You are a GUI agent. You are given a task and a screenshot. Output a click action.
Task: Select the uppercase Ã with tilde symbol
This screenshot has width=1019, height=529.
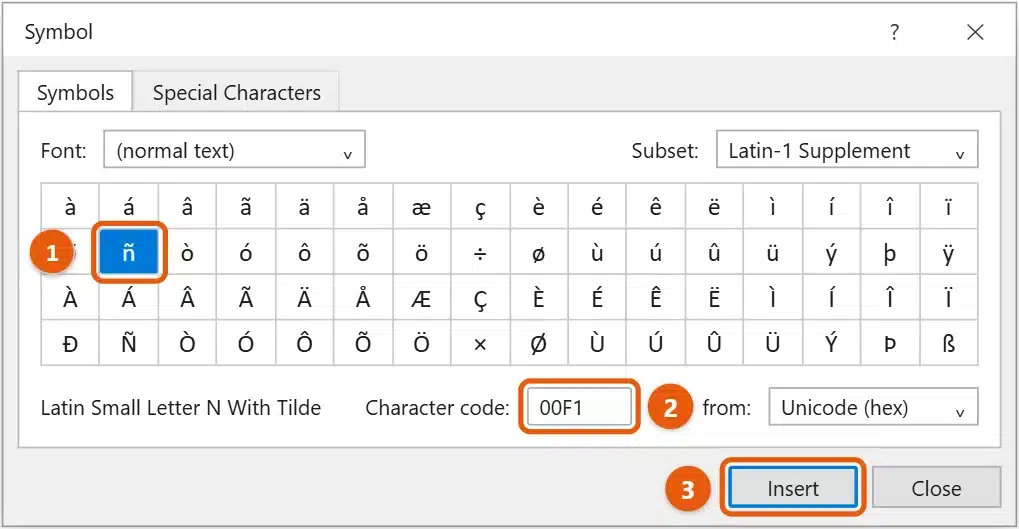[246, 298]
